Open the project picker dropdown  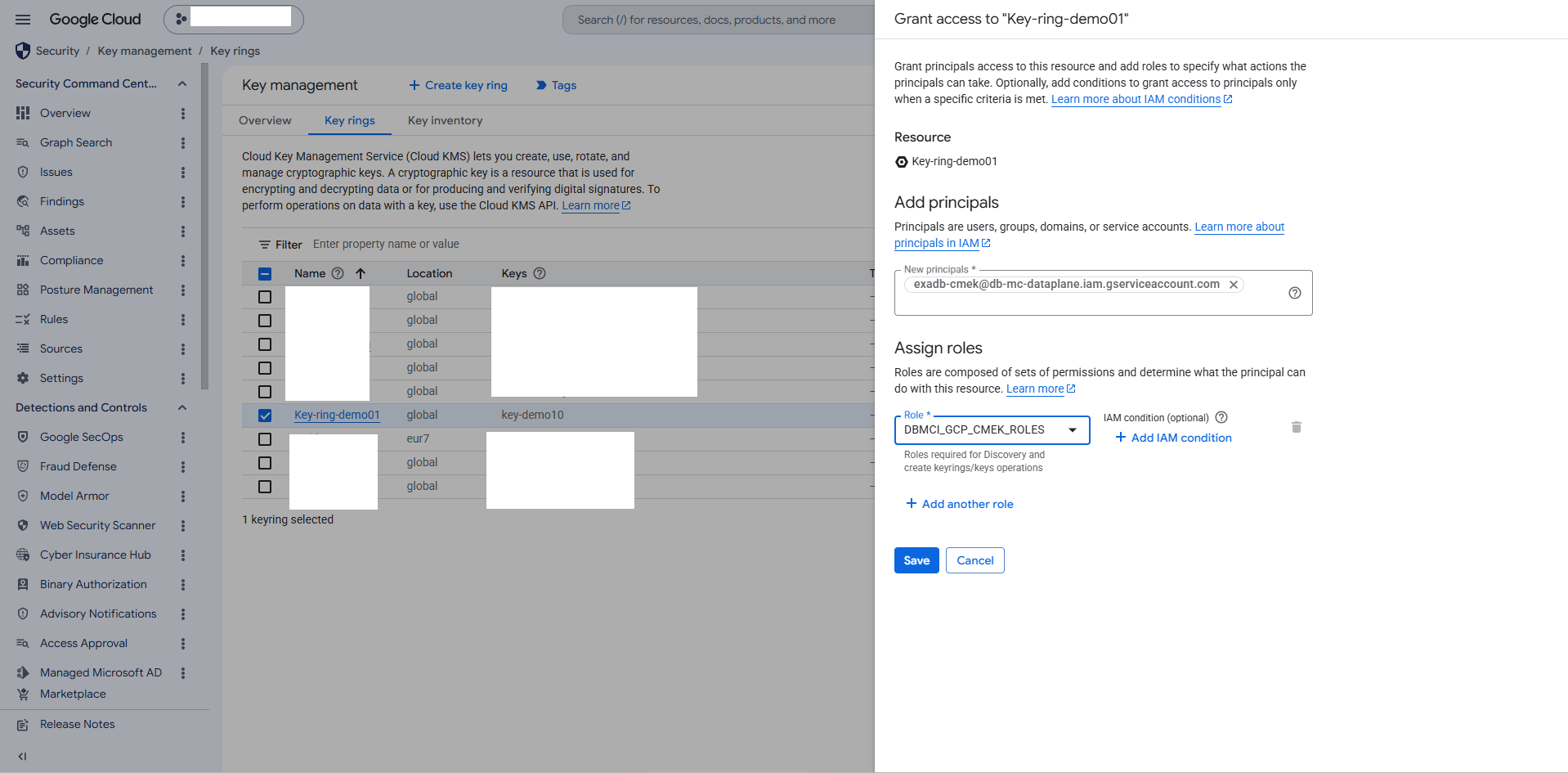click(x=234, y=19)
